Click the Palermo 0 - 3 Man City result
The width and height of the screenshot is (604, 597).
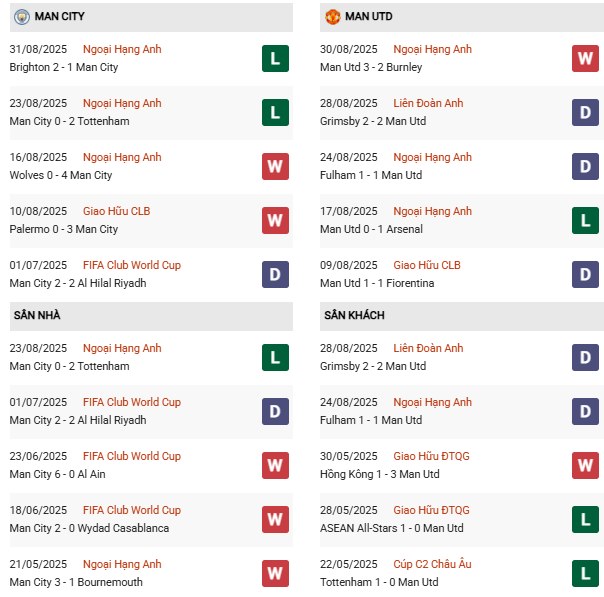click(x=63, y=229)
